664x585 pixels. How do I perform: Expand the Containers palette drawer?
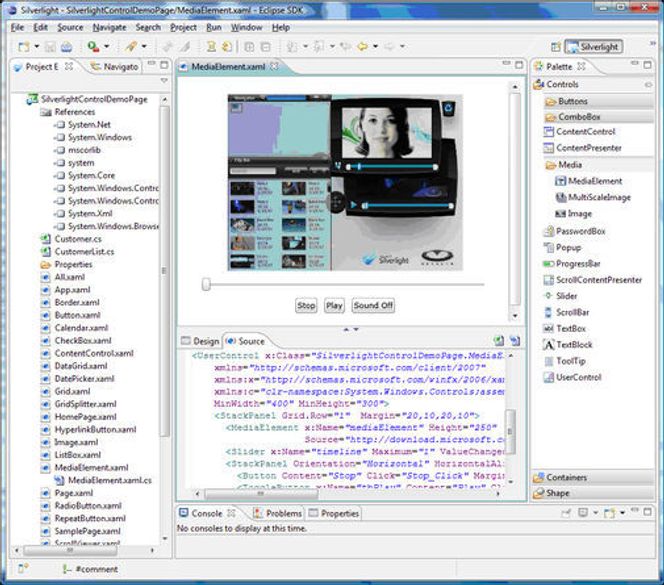(593, 477)
